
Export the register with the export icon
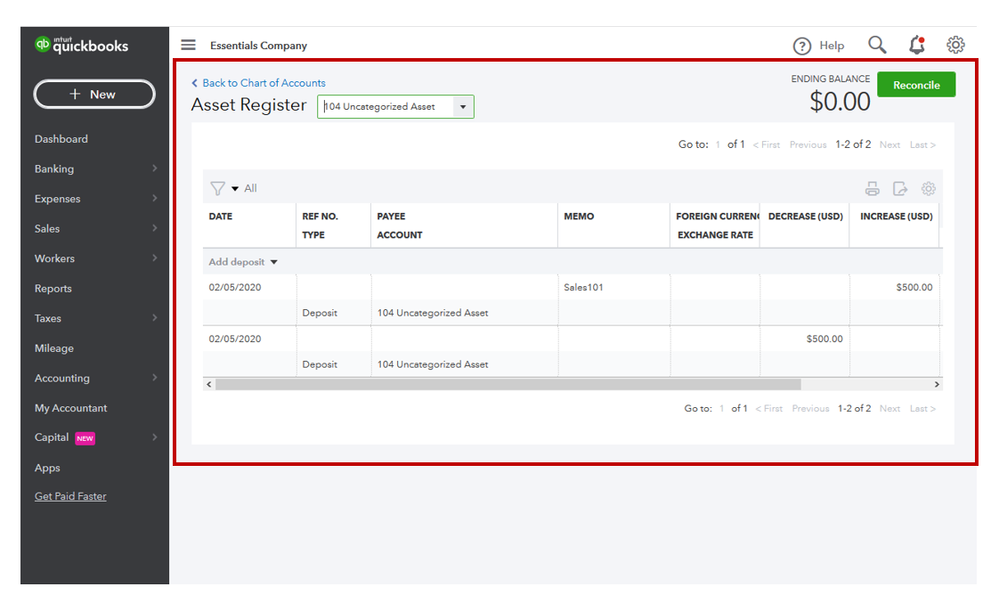coord(900,189)
